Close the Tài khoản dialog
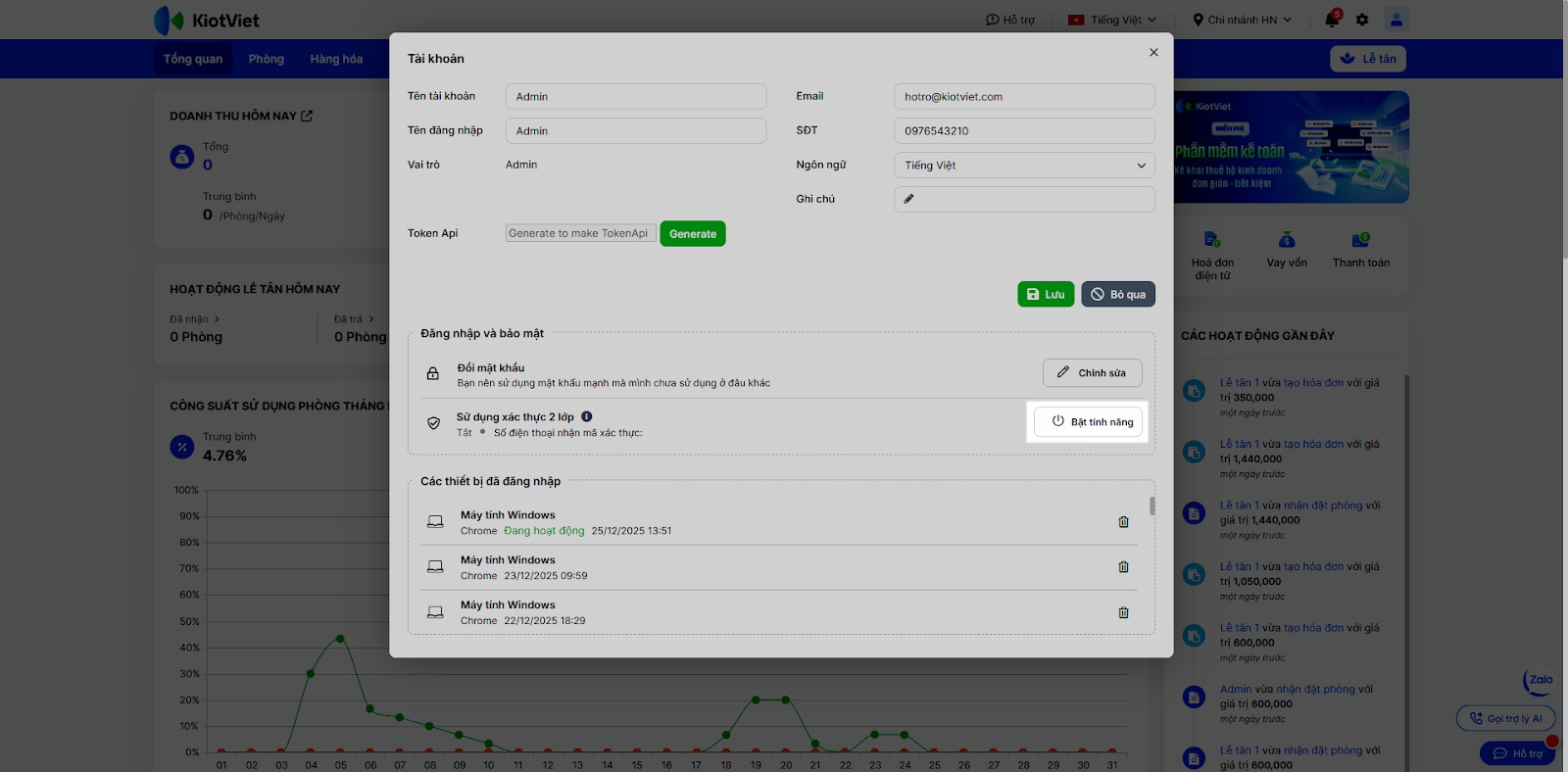Image resolution: width=1568 pixels, height=772 pixels. (x=1153, y=53)
